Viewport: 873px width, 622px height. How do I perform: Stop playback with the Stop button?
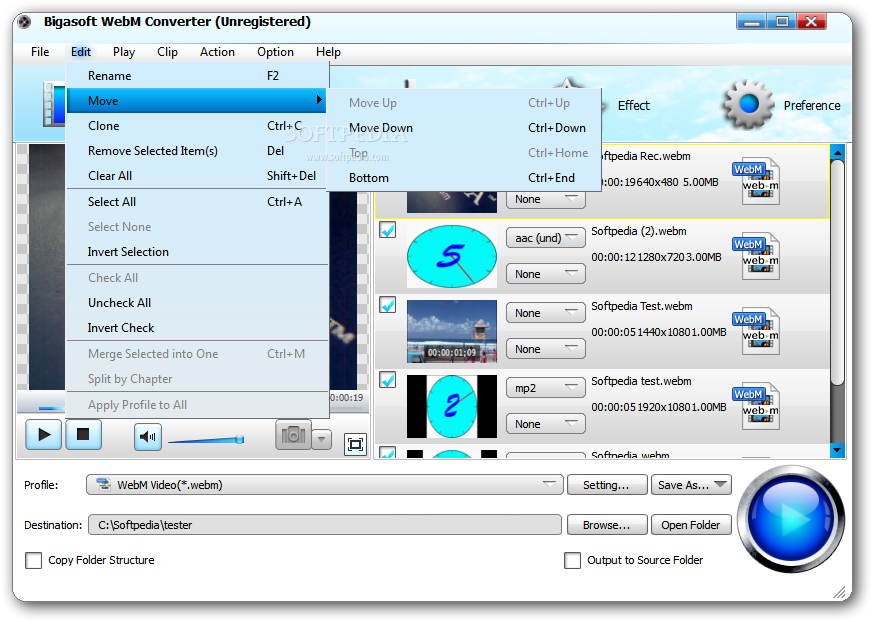(x=84, y=434)
